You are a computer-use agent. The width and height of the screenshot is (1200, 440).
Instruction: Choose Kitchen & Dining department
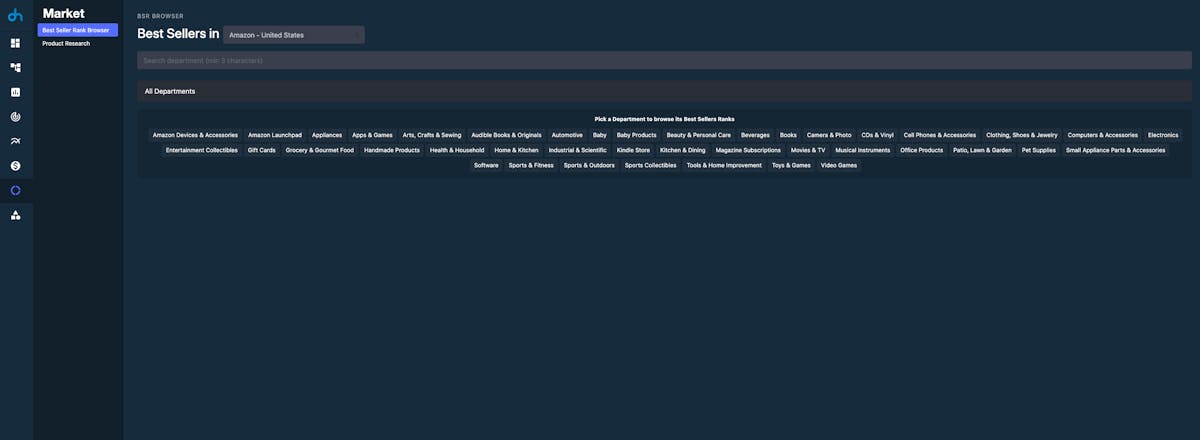coord(683,150)
